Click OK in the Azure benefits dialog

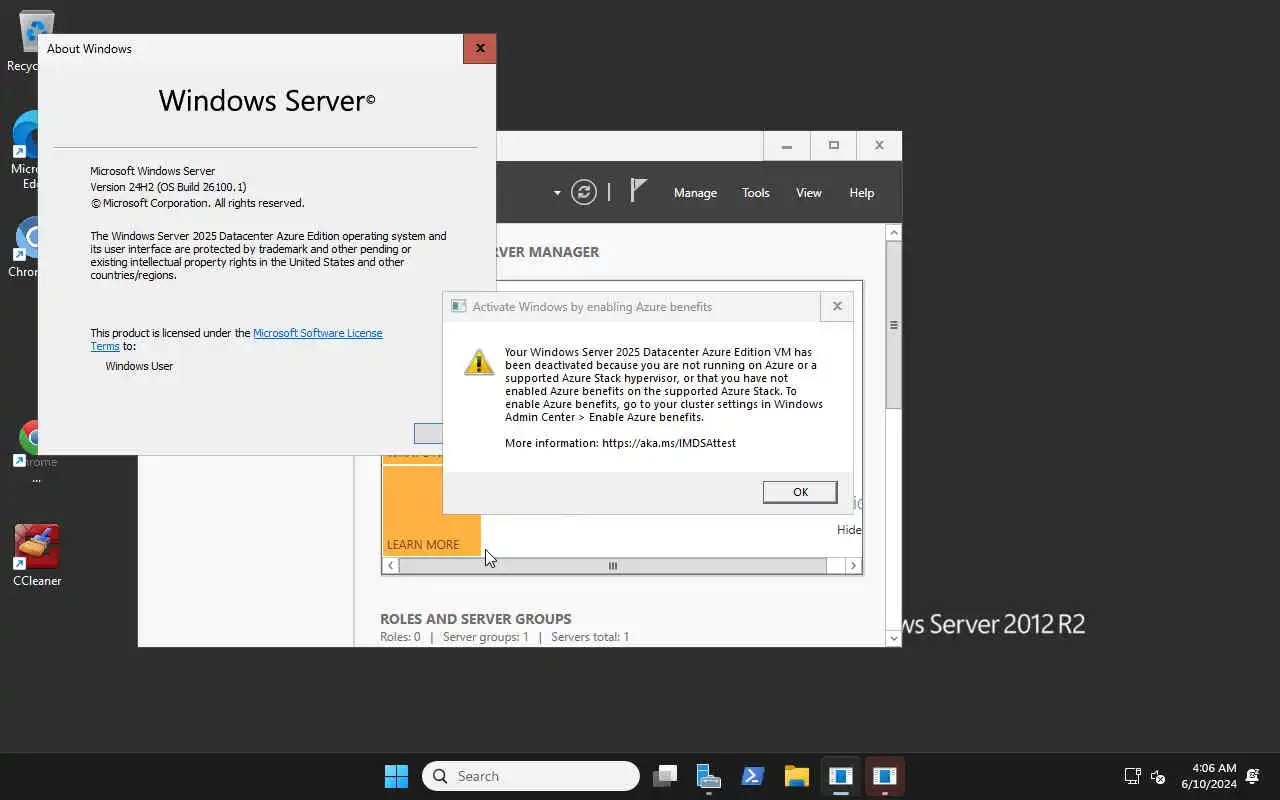pyautogui.click(x=800, y=492)
